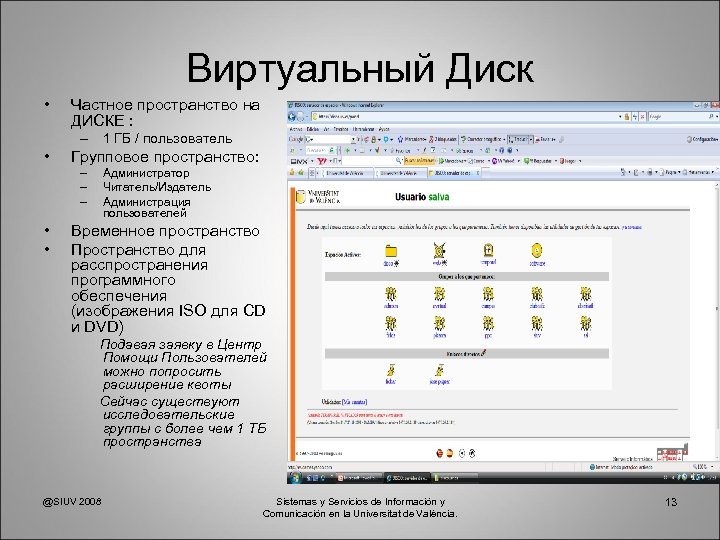Click the page vertical scrollbar
The height and width of the screenshot is (540, 720).
click(717, 321)
